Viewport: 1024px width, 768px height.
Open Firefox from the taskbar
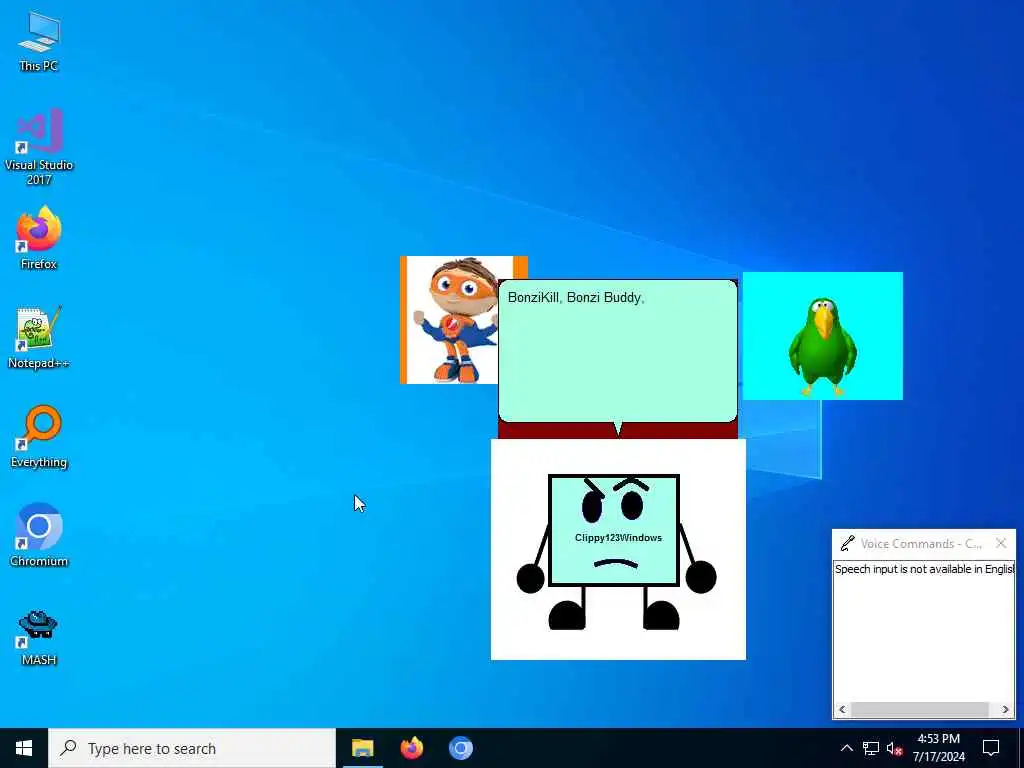[411, 748]
